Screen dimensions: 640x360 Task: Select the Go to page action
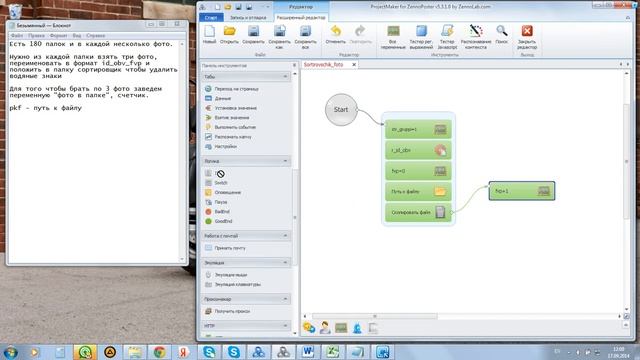tap(232, 89)
